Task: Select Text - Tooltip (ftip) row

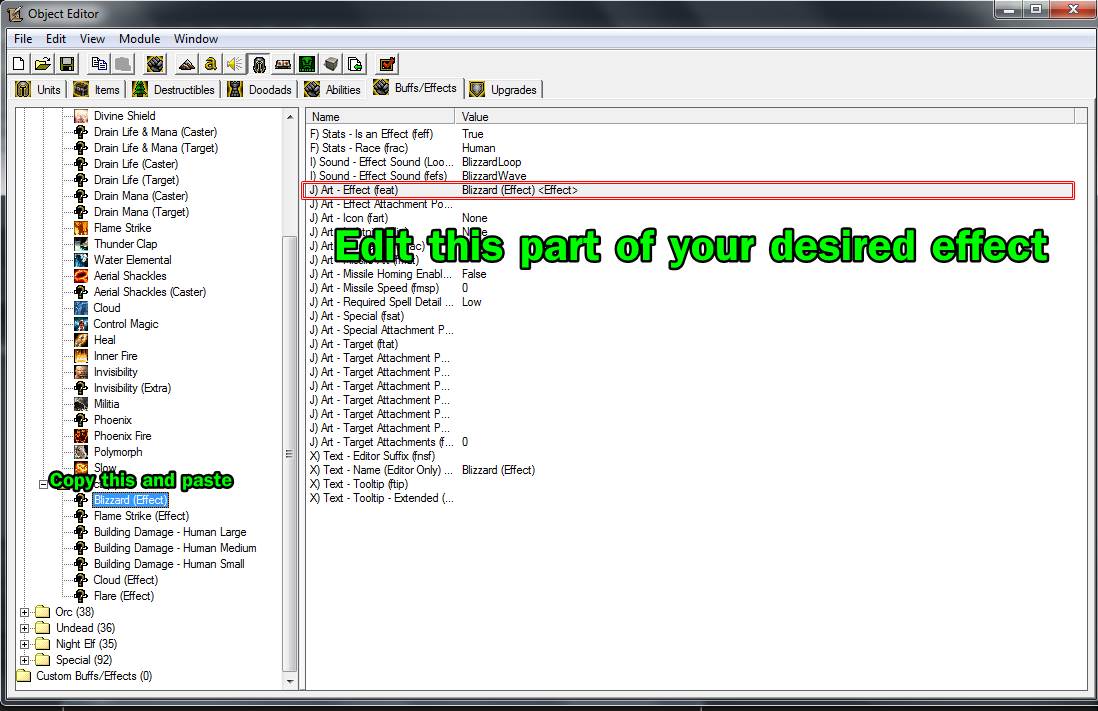Action: 689,484
